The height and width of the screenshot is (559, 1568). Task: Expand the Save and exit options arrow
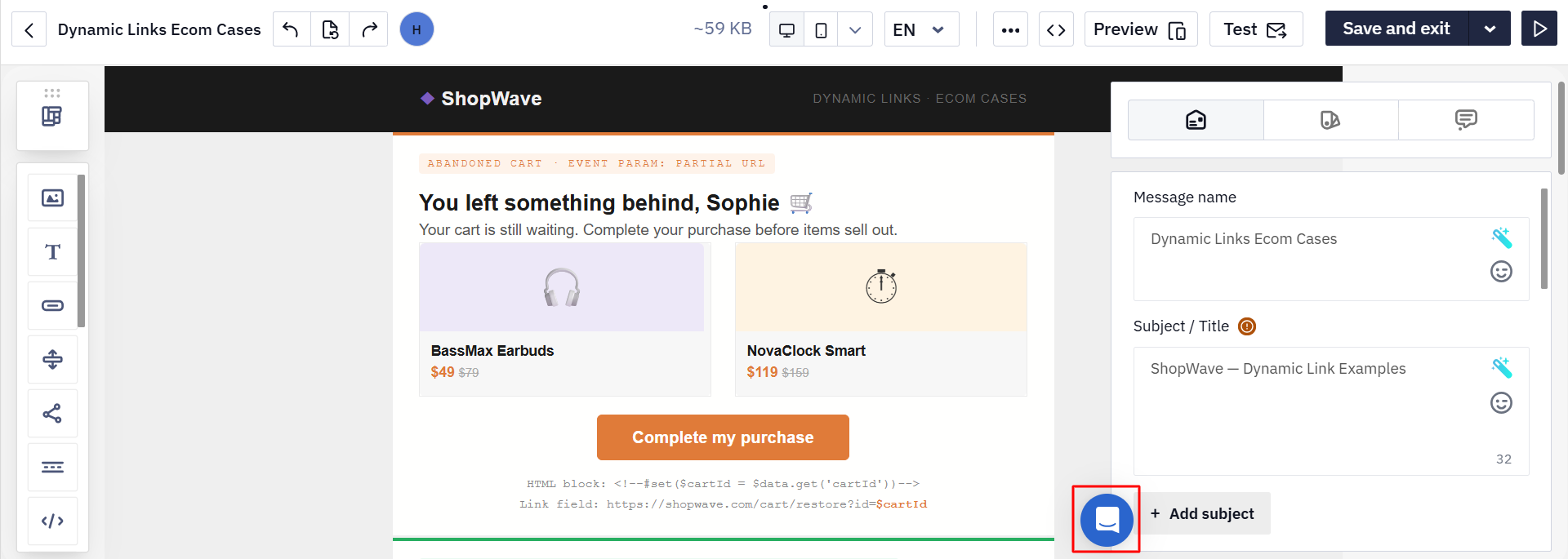tap(1490, 29)
